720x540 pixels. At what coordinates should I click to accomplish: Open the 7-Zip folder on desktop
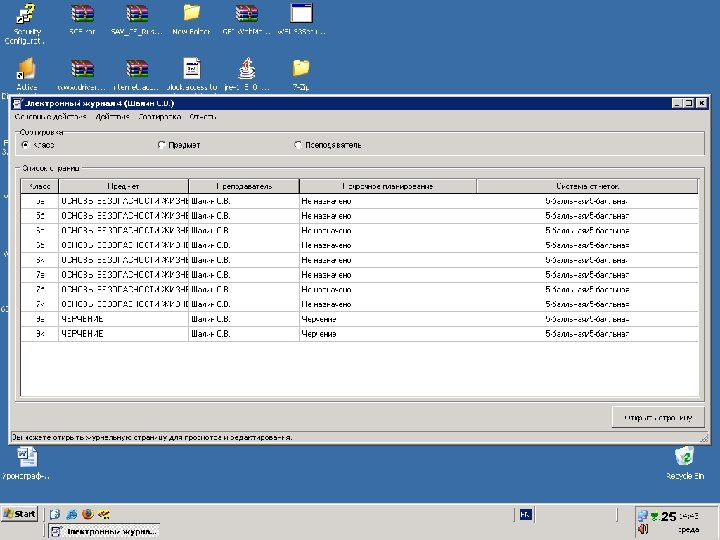coord(301,73)
